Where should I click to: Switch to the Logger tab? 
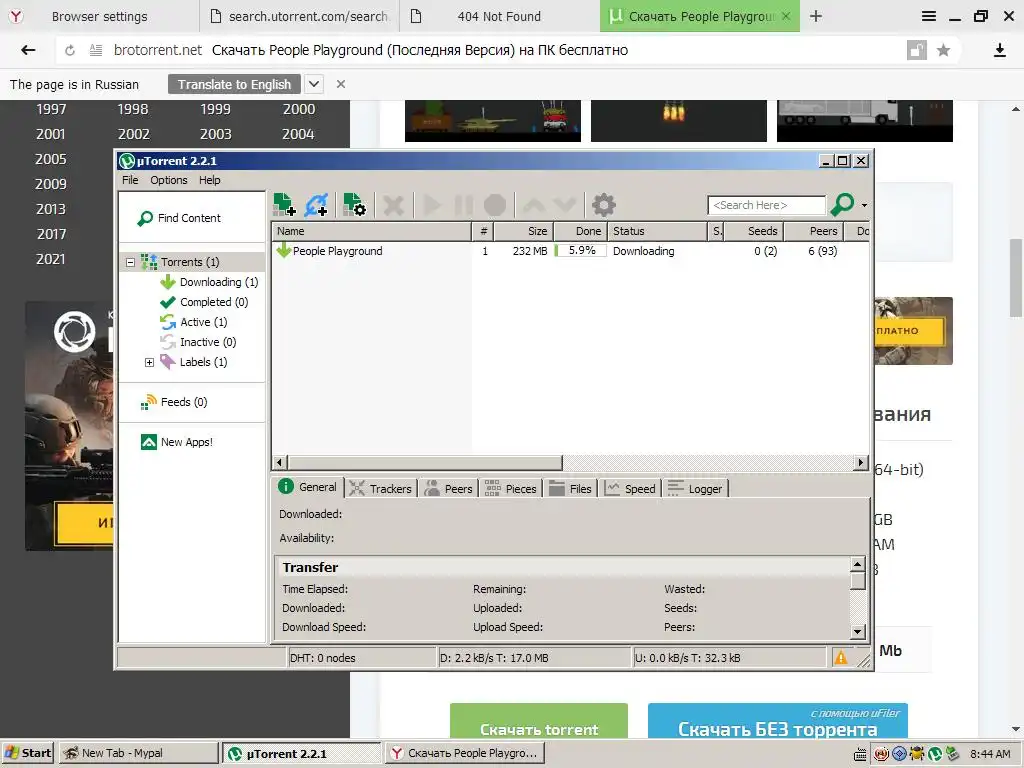pyautogui.click(x=695, y=489)
